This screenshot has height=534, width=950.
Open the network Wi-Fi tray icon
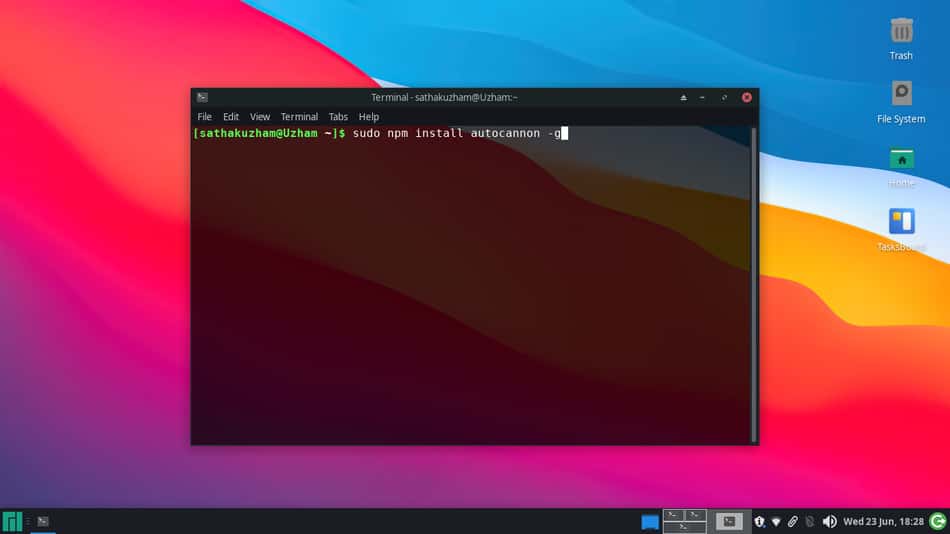776,521
